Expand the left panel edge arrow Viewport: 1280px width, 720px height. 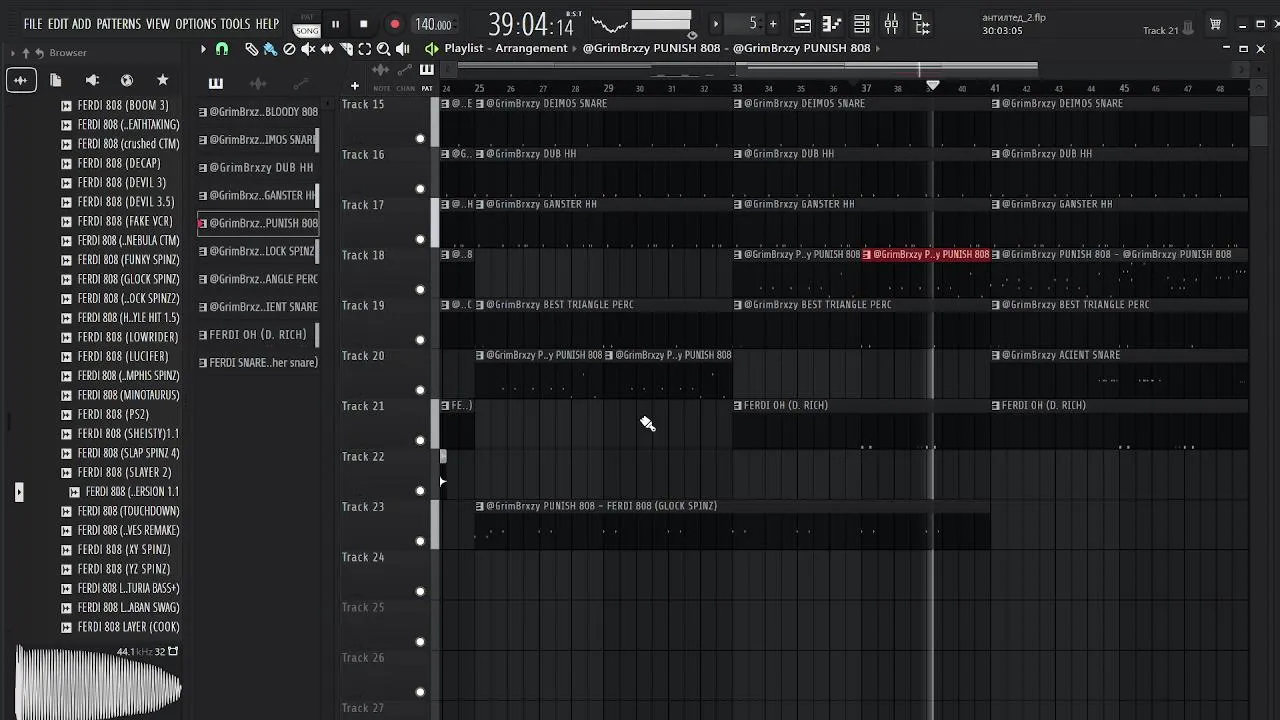tap(18, 492)
